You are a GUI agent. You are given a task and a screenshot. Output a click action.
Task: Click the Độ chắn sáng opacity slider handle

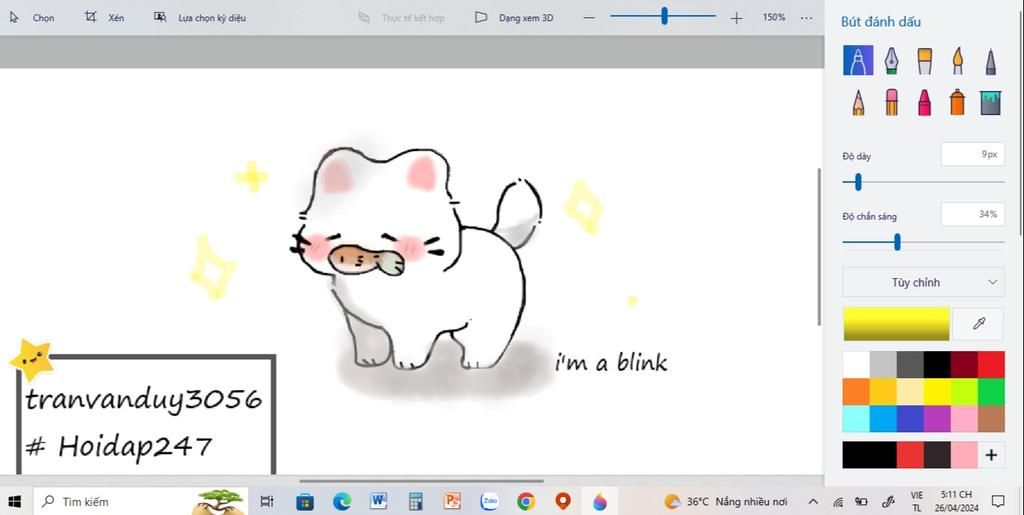click(x=897, y=242)
